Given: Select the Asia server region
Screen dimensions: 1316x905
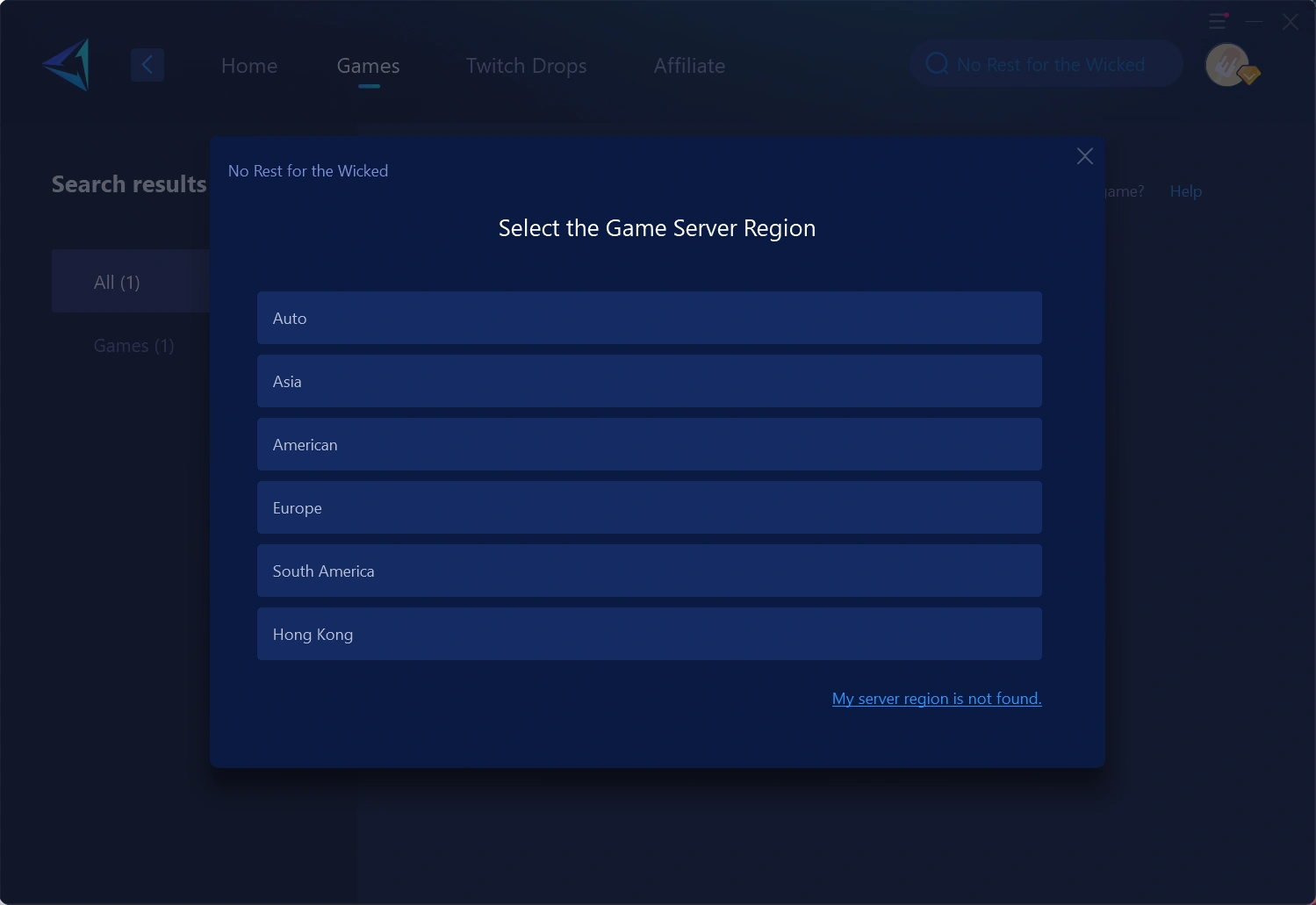Looking at the screenshot, I should (649, 381).
